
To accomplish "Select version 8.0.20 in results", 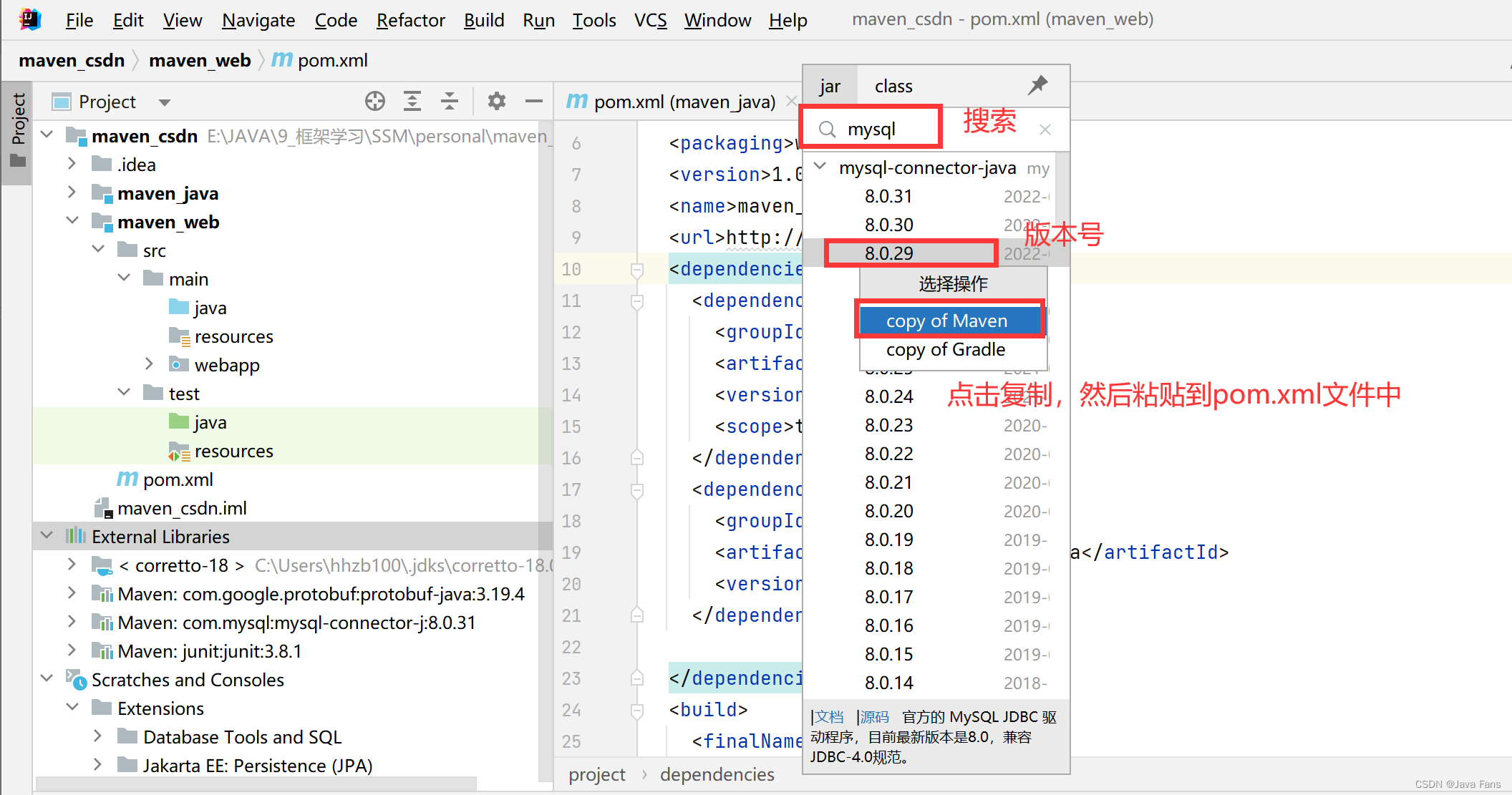I will 929,511.
